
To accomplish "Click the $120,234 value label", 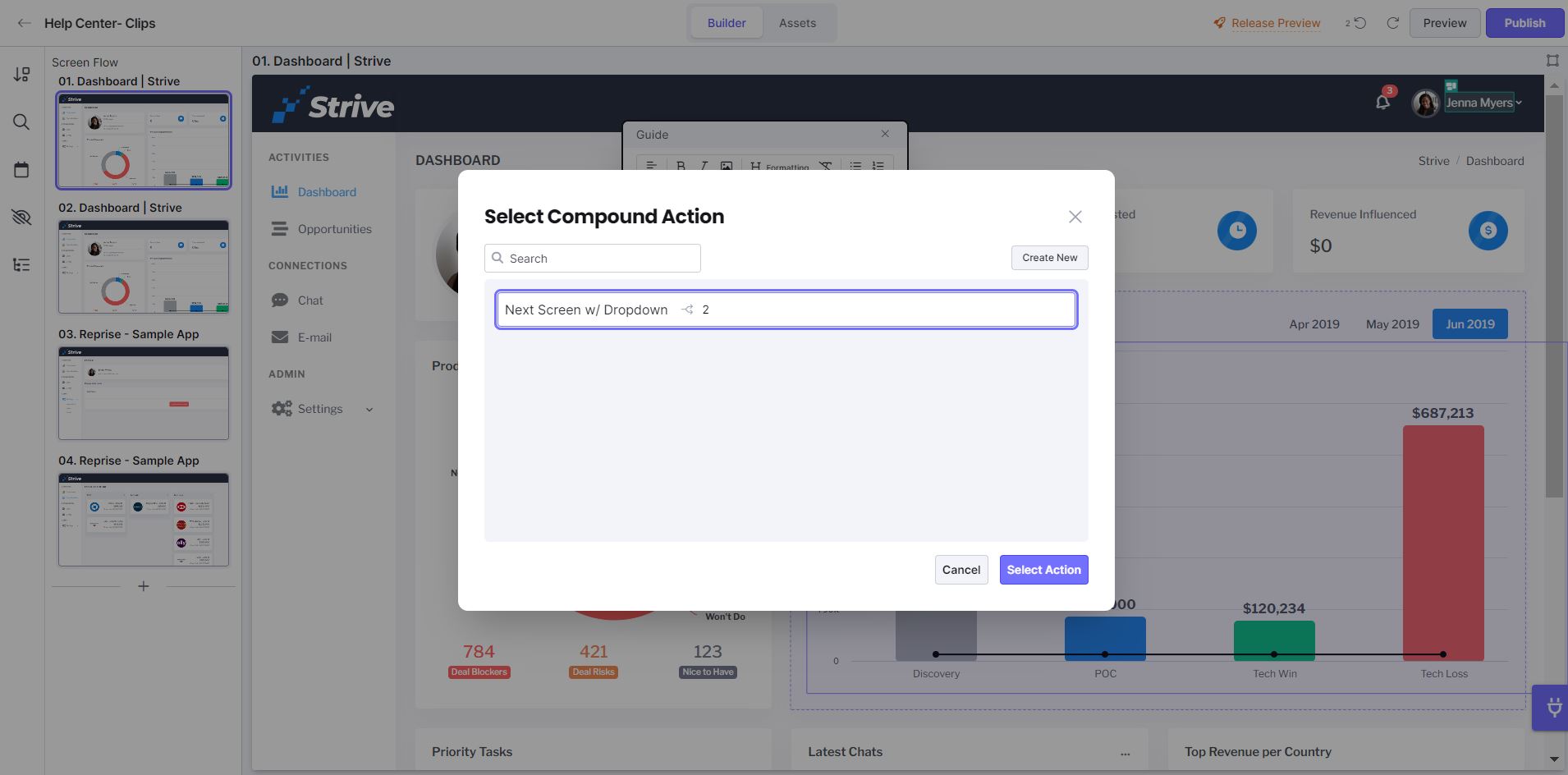I will click(1273, 608).
